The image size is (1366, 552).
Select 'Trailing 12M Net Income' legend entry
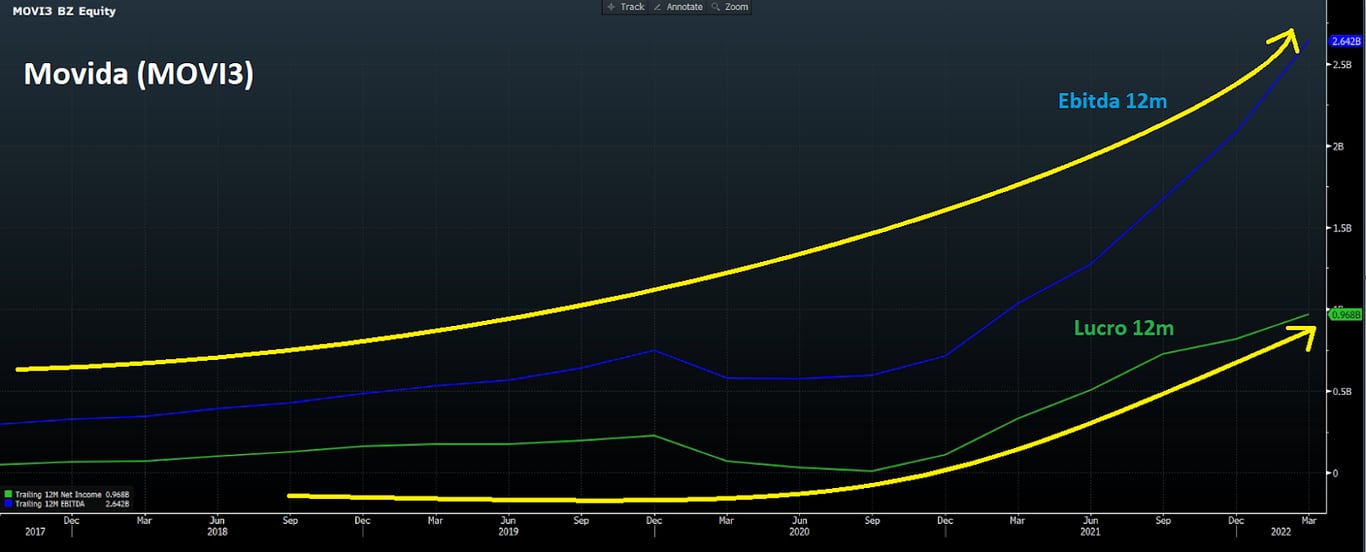(x=59, y=494)
